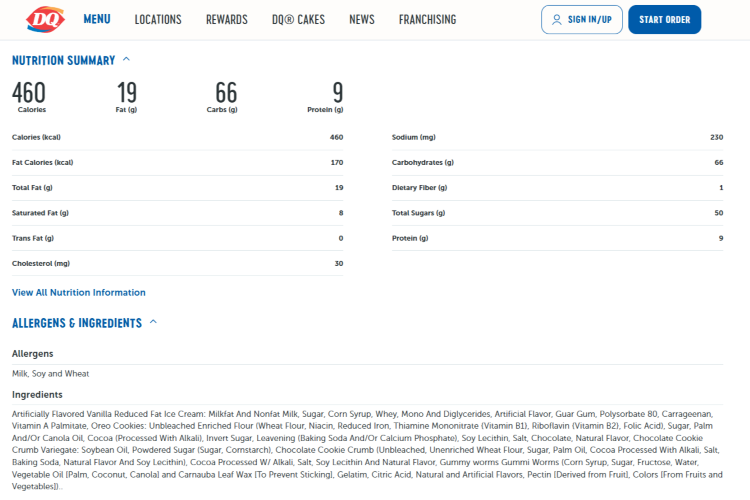Click the Dietary Fiber (g) row label
Image resolution: width=750 pixels, height=500 pixels.
tap(419, 188)
